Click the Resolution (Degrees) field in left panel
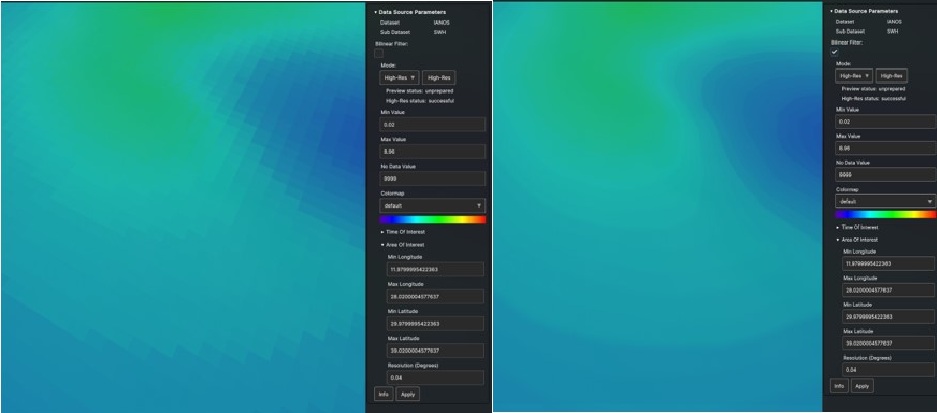937x413 pixels. point(432,377)
